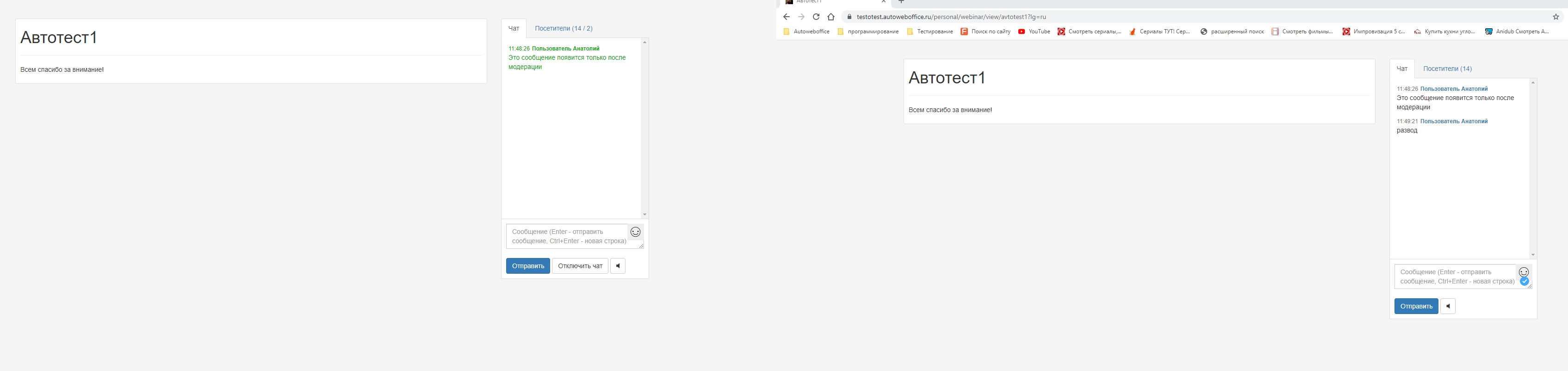Click the green moderated message author name

pyautogui.click(x=565, y=49)
